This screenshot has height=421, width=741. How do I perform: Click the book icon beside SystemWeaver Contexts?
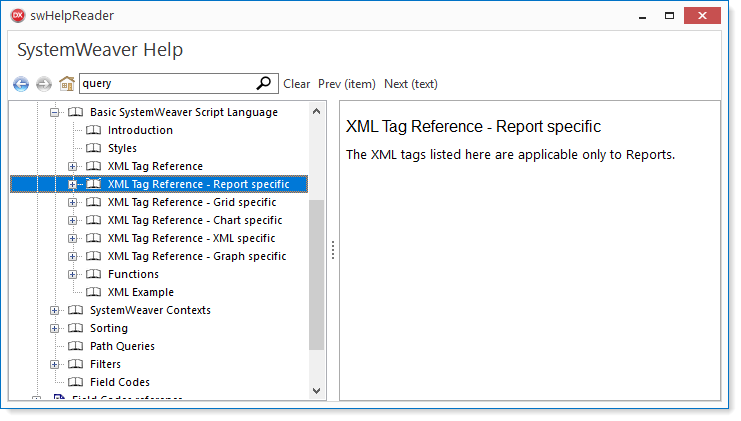pyautogui.click(x=76, y=310)
